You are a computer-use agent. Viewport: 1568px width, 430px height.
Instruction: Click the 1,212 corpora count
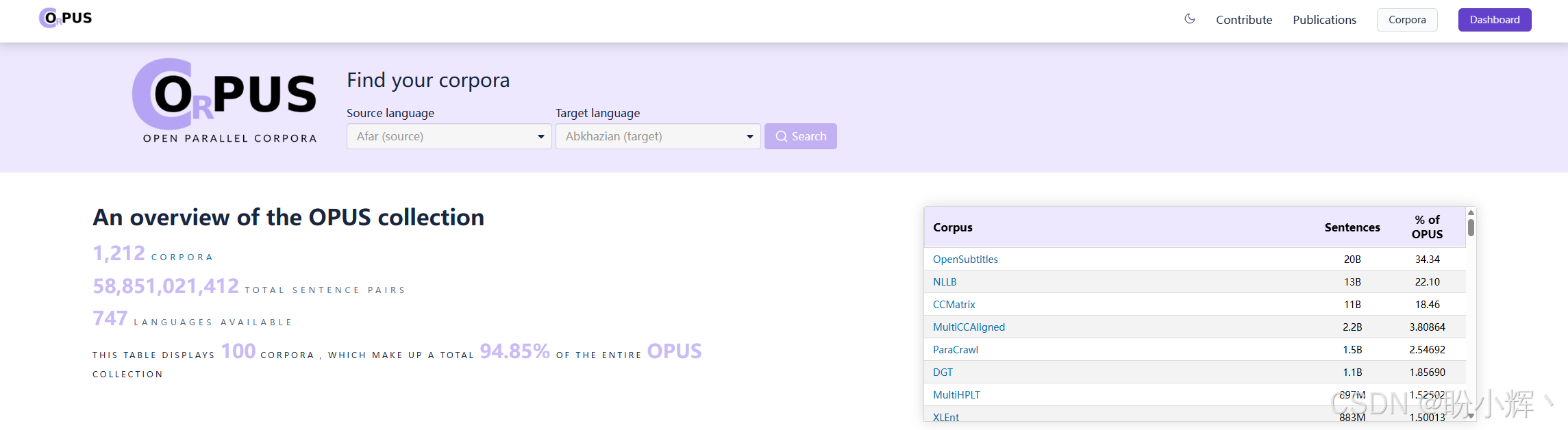119,253
